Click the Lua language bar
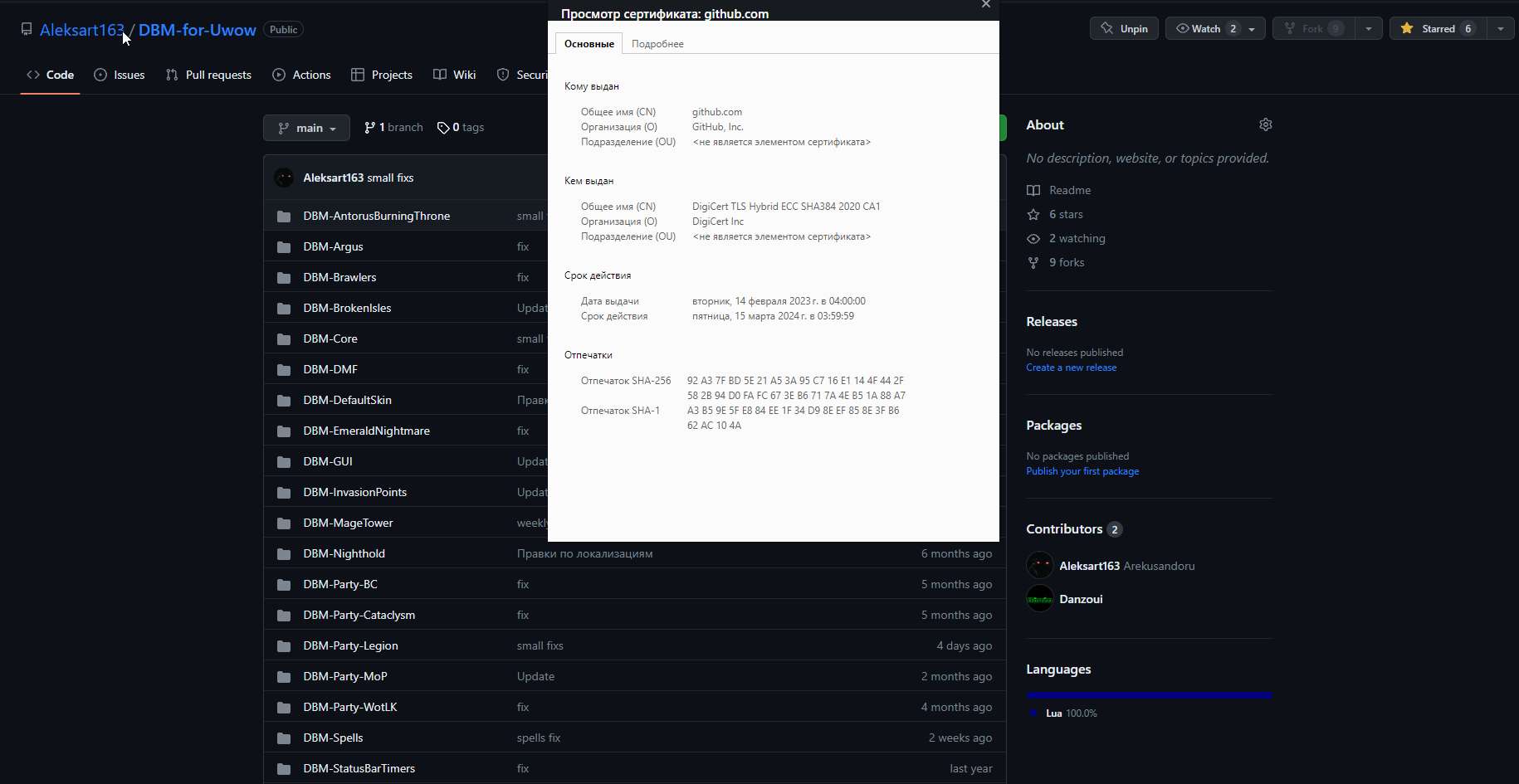This screenshot has height=784, width=1519. click(1149, 694)
